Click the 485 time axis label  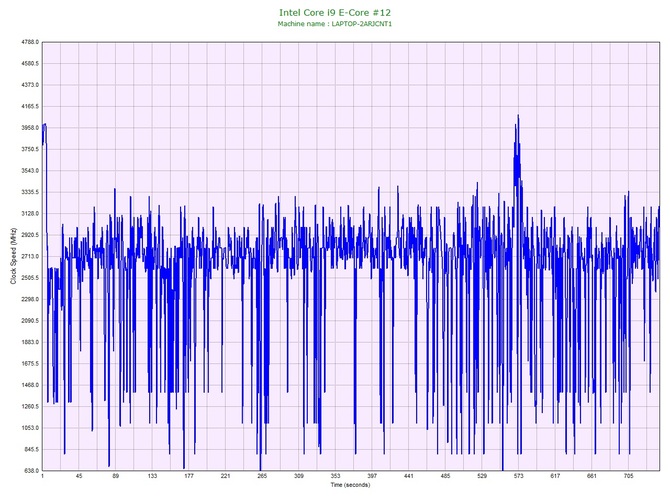point(445,476)
